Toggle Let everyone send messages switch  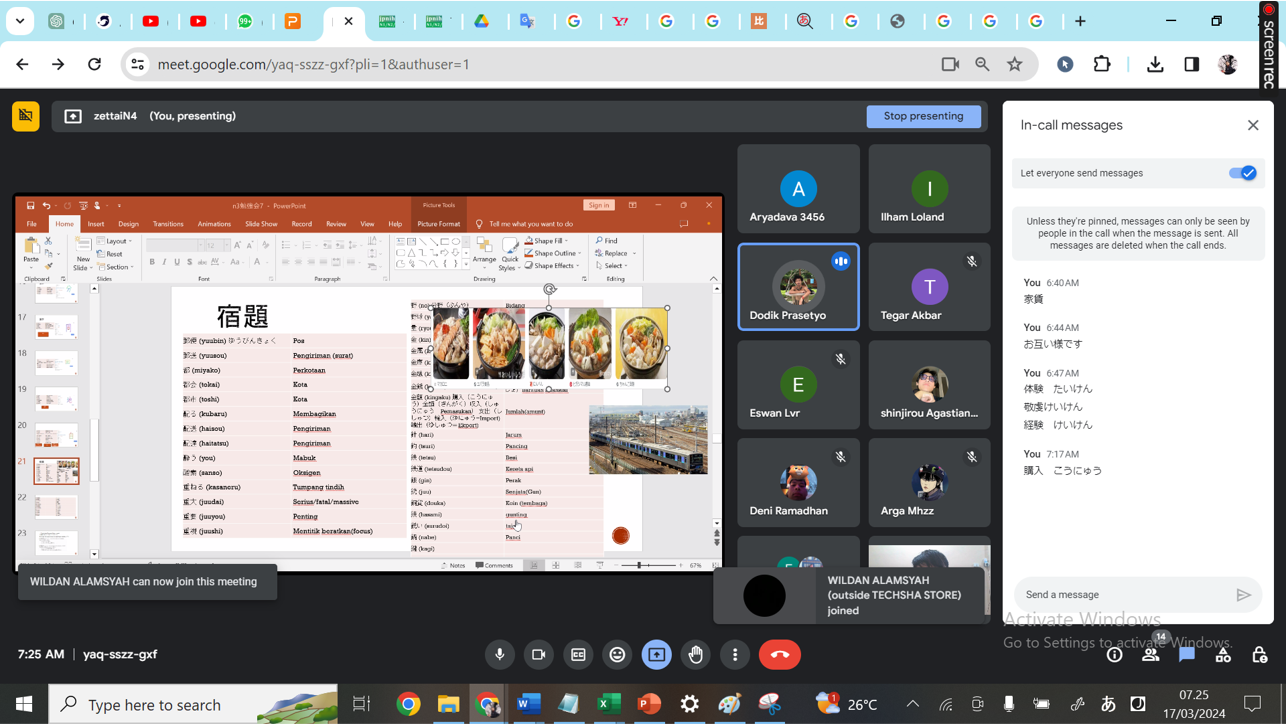1242,173
